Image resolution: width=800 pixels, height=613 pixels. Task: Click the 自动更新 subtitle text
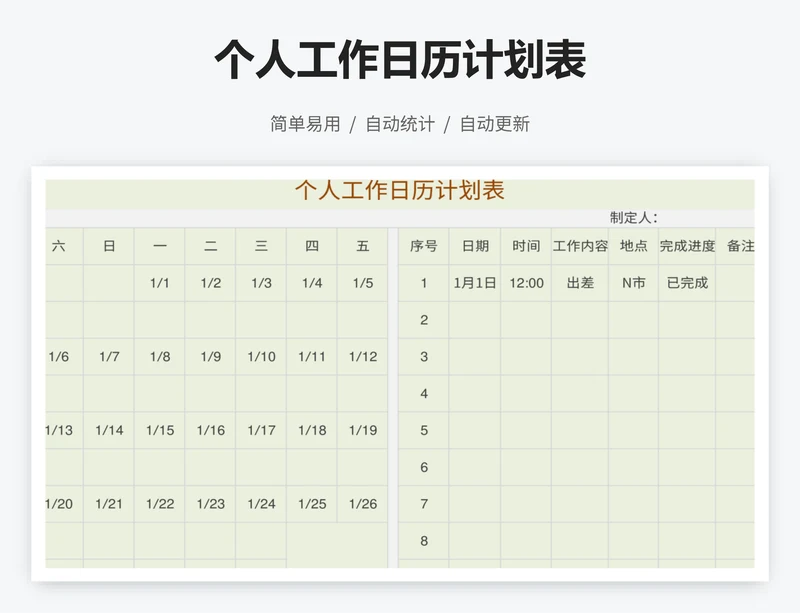(x=495, y=124)
